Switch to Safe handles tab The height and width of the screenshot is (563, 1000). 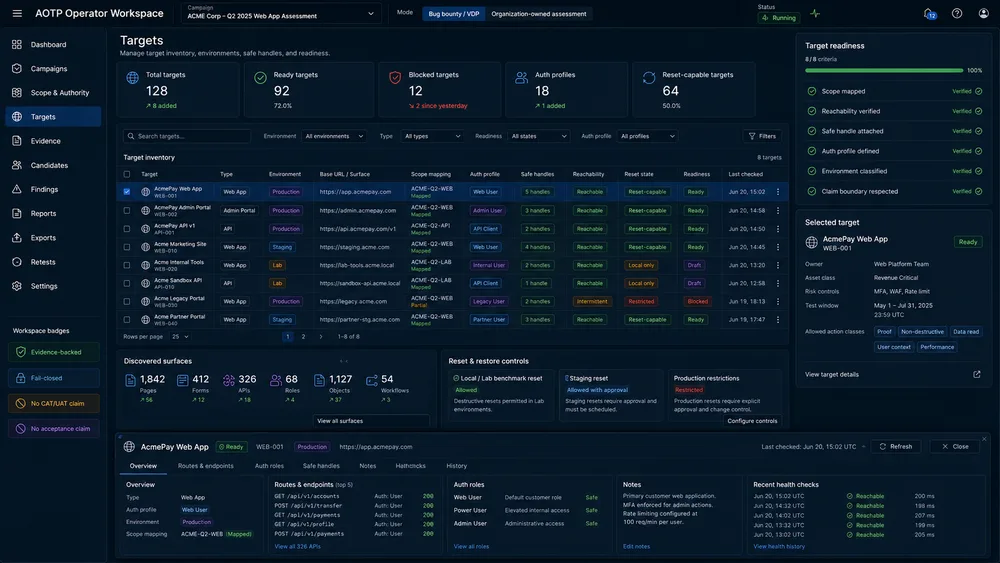pos(321,466)
